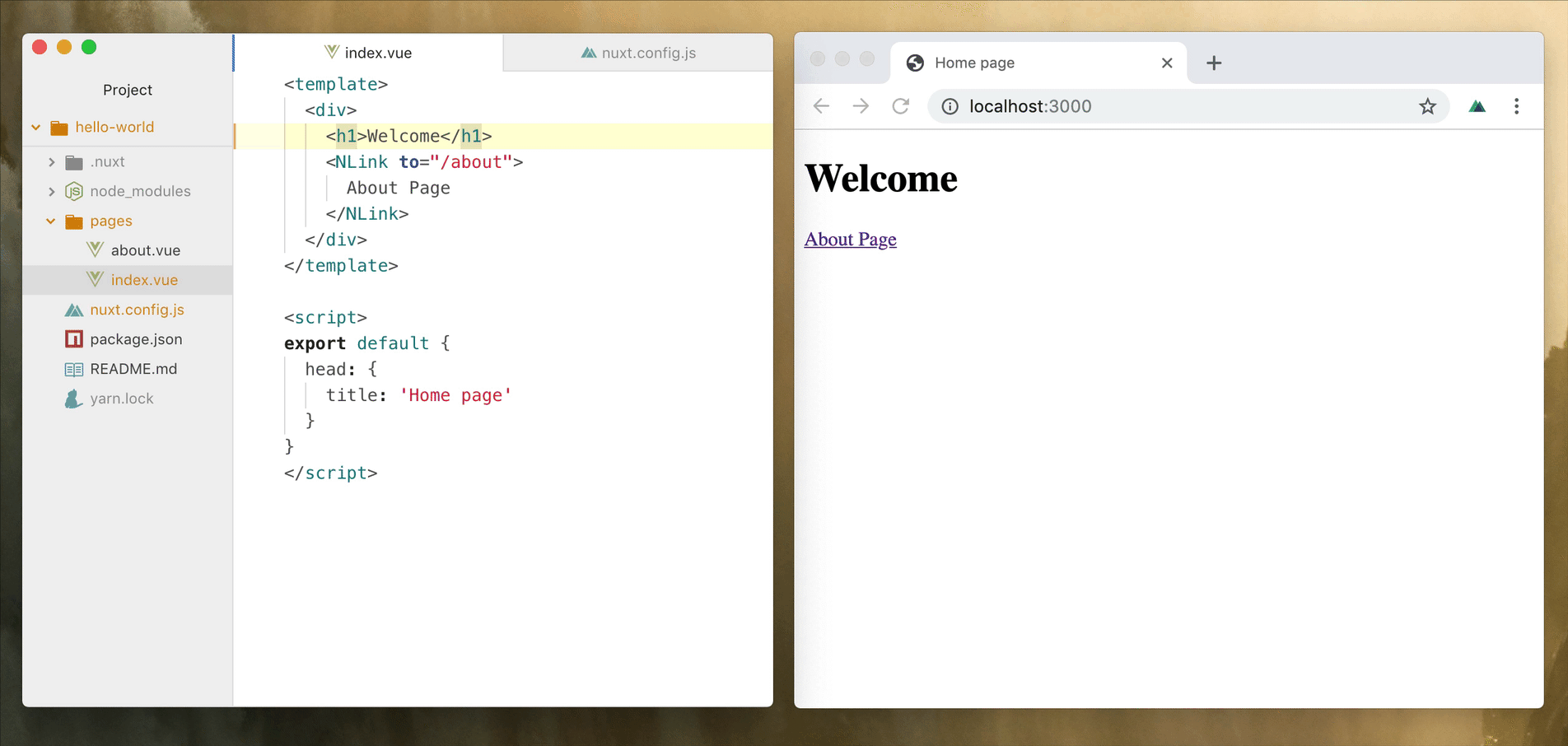Viewport: 1568px width, 746px height.
Task: Open package.json from the project tree
Action: click(x=136, y=339)
